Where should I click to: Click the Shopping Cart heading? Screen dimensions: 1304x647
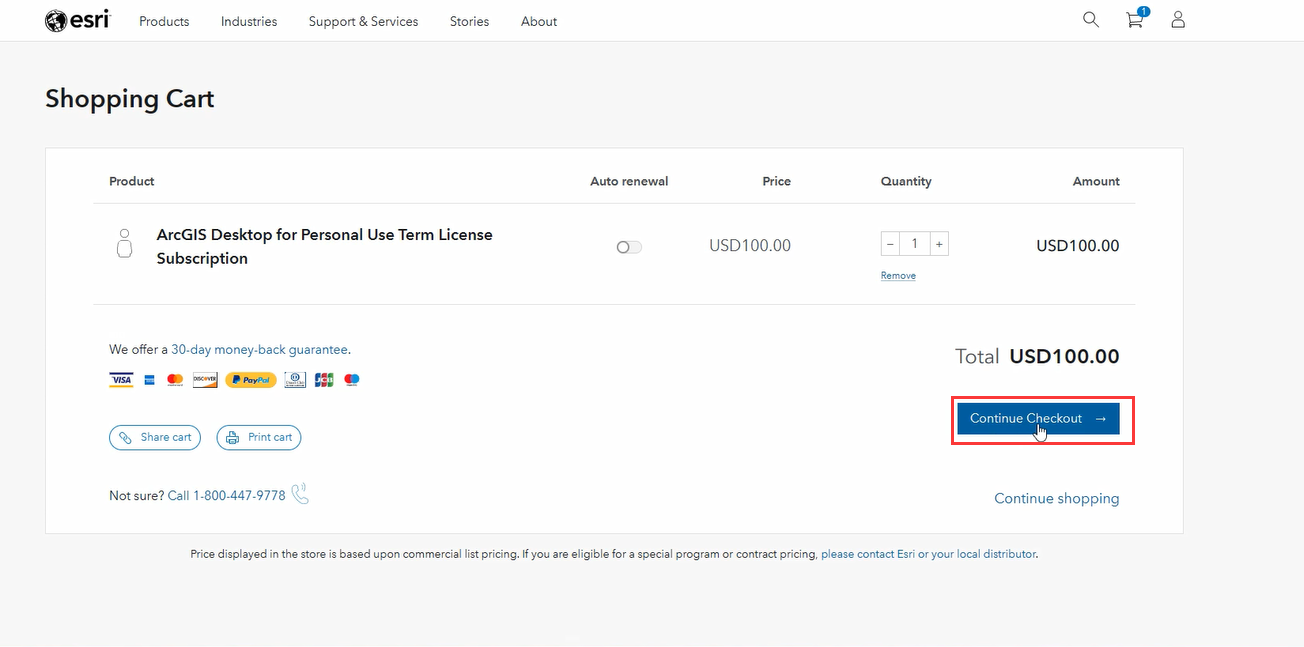(130, 98)
